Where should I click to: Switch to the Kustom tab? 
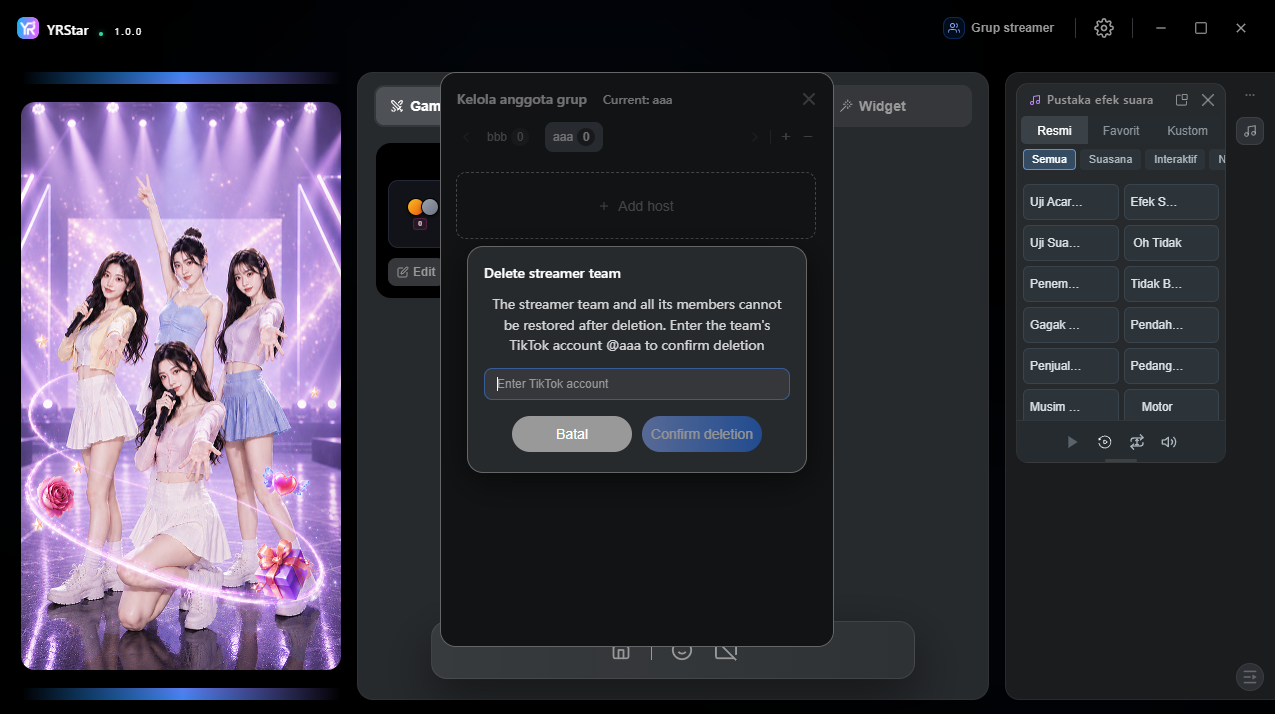tap(1188, 131)
